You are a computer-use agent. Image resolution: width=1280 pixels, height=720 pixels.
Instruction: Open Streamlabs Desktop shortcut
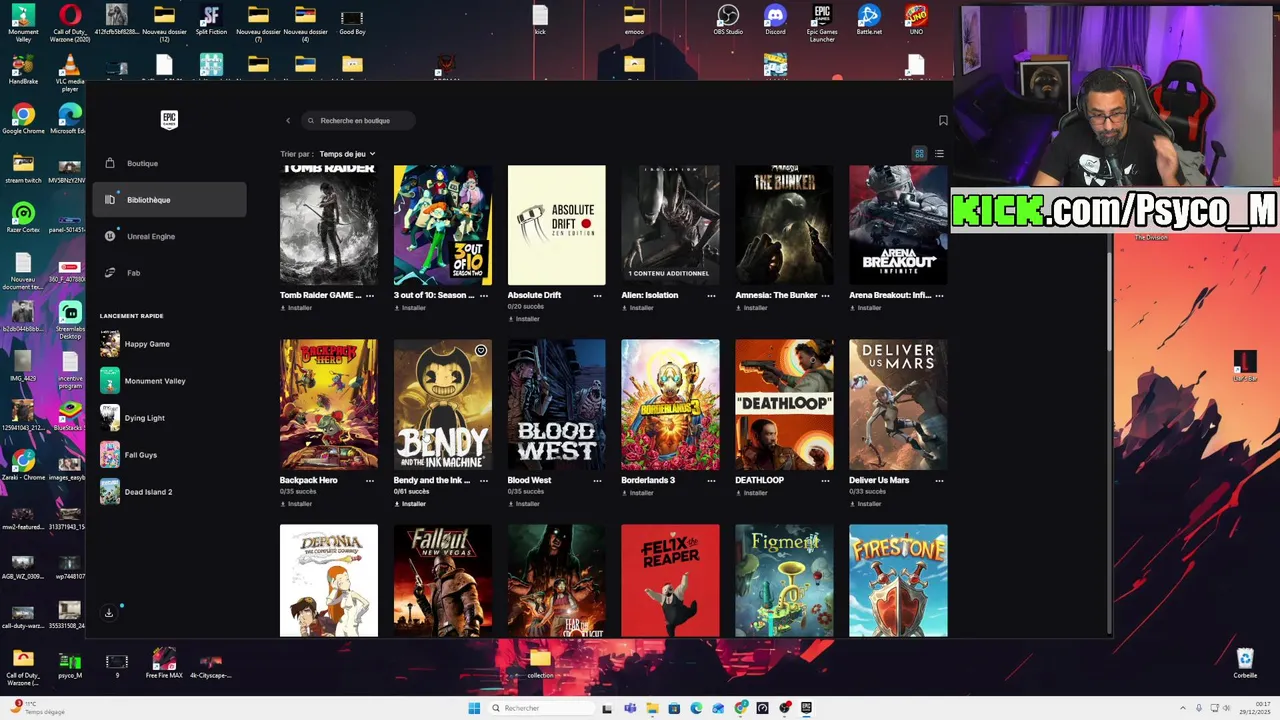(x=70, y=320)
